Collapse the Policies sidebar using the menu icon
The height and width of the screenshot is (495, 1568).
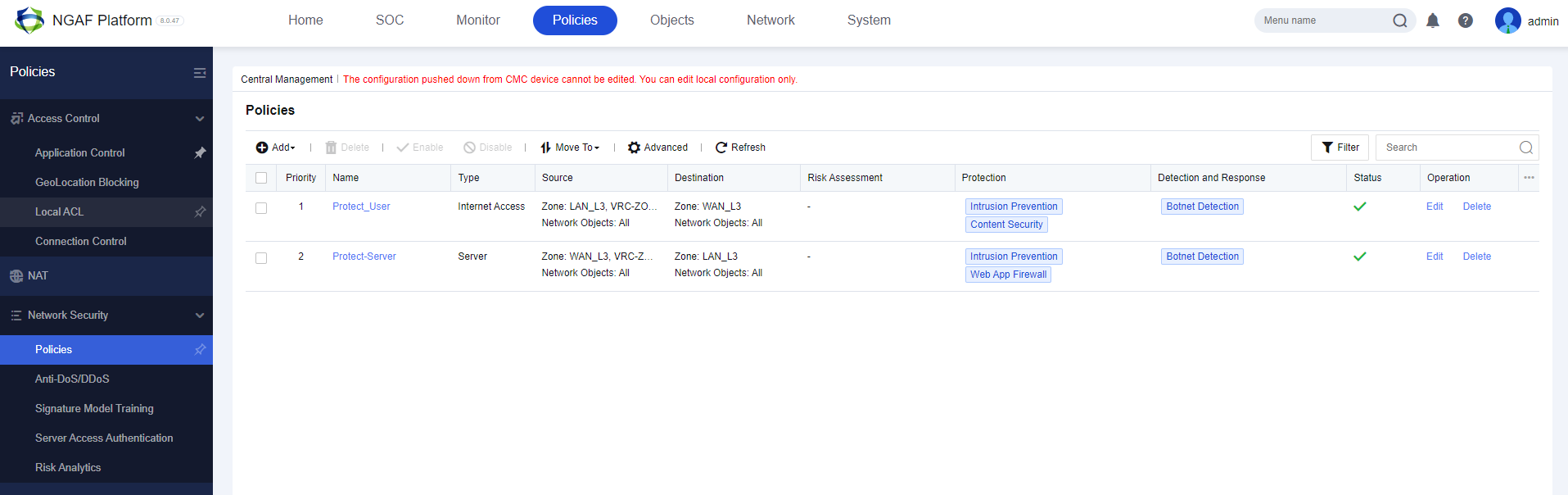pos(199,73)
